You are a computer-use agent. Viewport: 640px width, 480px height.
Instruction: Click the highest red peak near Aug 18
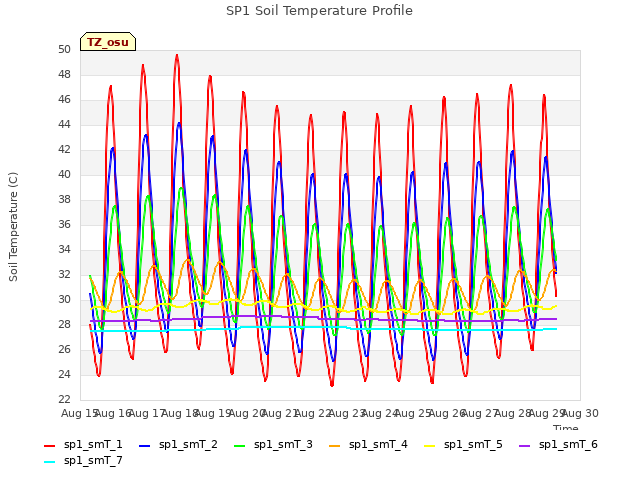(177, 55)
